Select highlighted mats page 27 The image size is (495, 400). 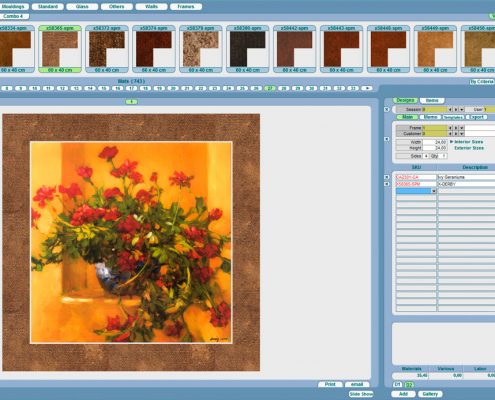(270, 88)
